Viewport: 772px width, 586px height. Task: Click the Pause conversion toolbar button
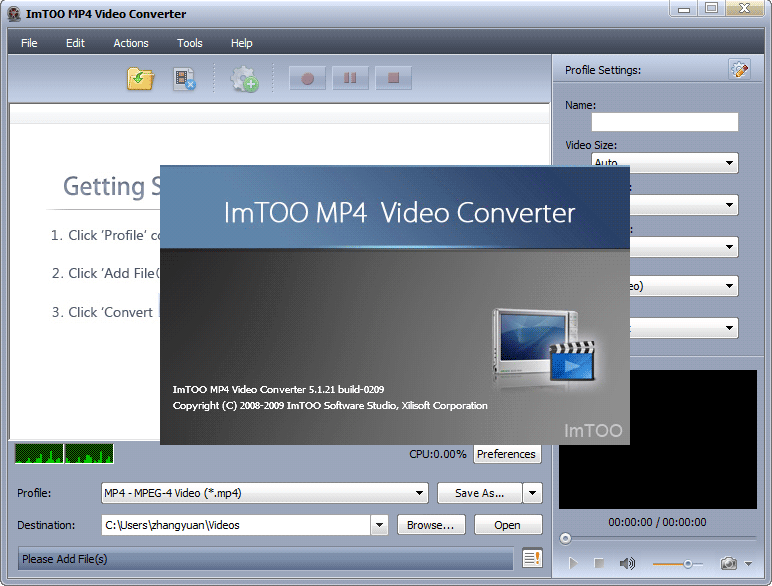coord(350,78)
